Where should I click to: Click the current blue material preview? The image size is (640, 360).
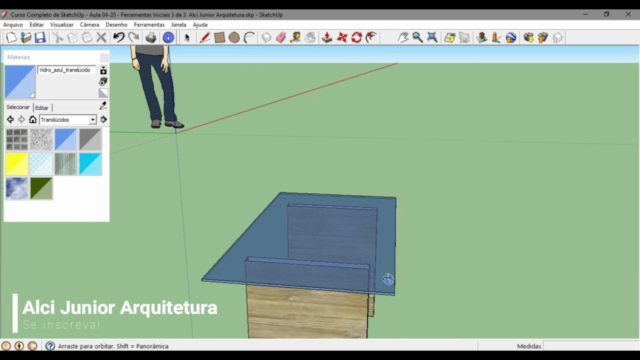tap(20, 82)
